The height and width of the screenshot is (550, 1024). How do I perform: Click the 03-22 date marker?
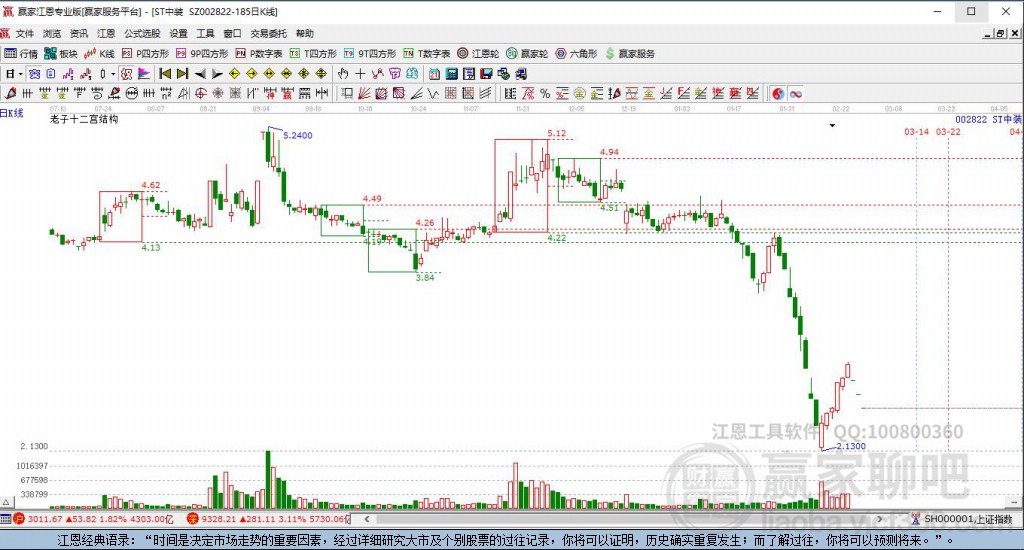click(x=948, y=131)
